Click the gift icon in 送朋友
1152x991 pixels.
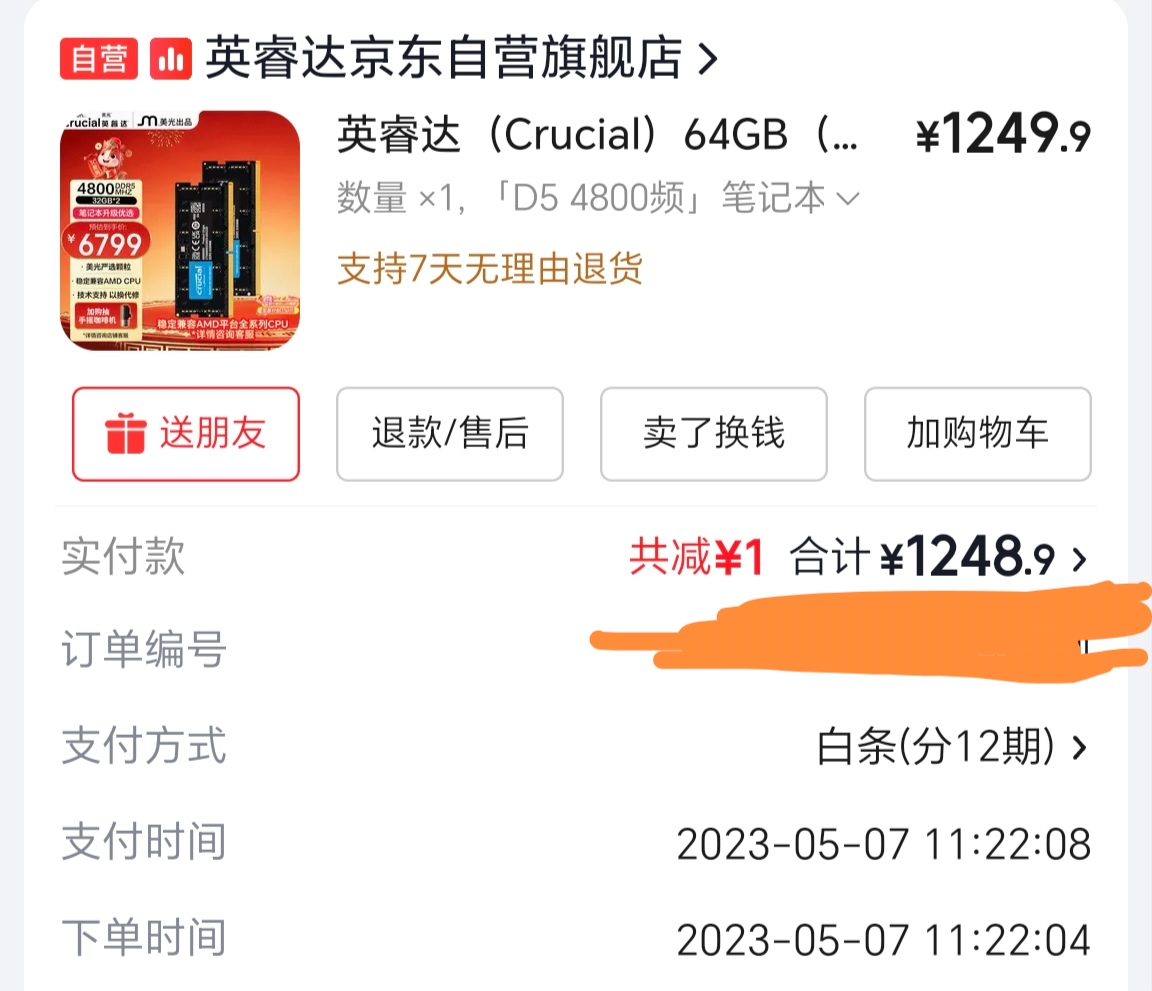(126, 433)
